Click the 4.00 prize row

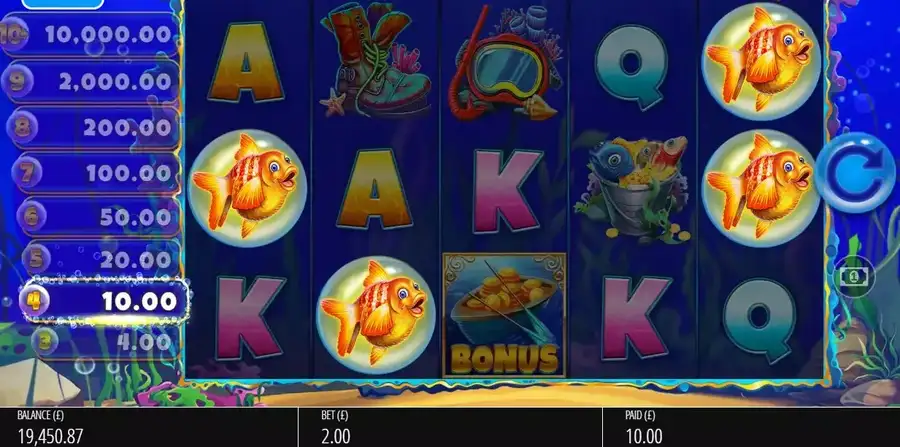click(105, 341)
